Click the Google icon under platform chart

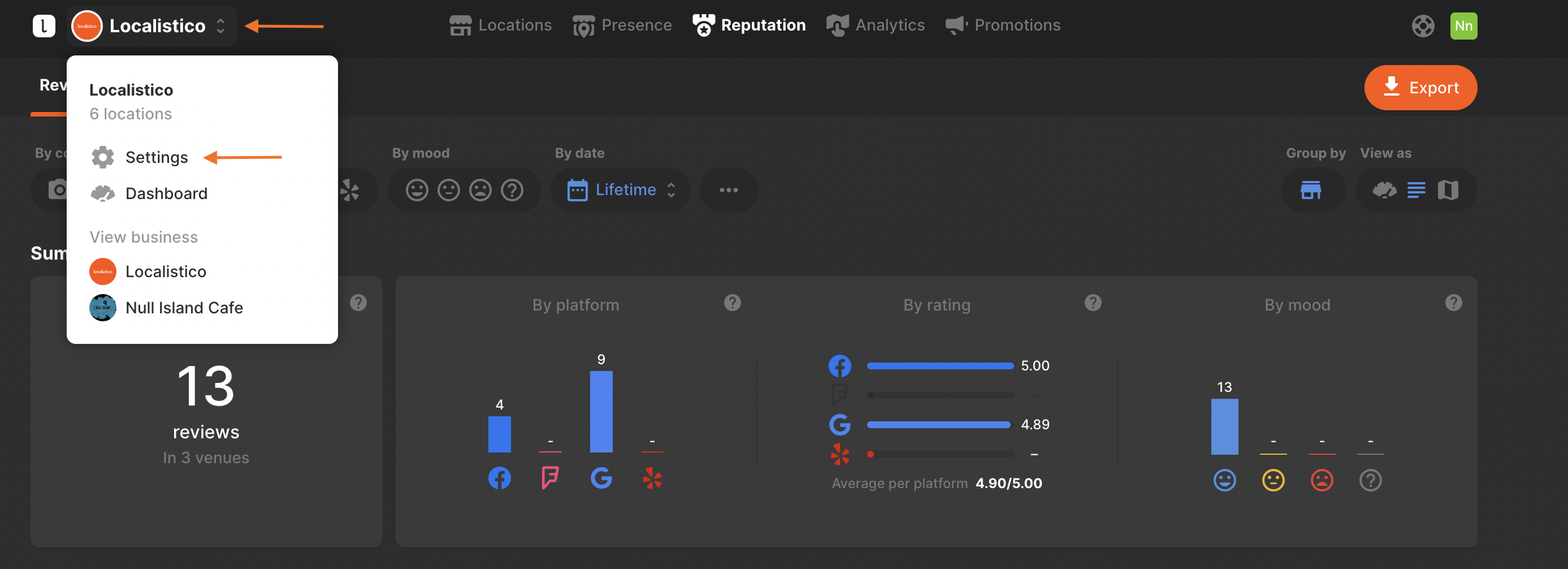(601, 479)
